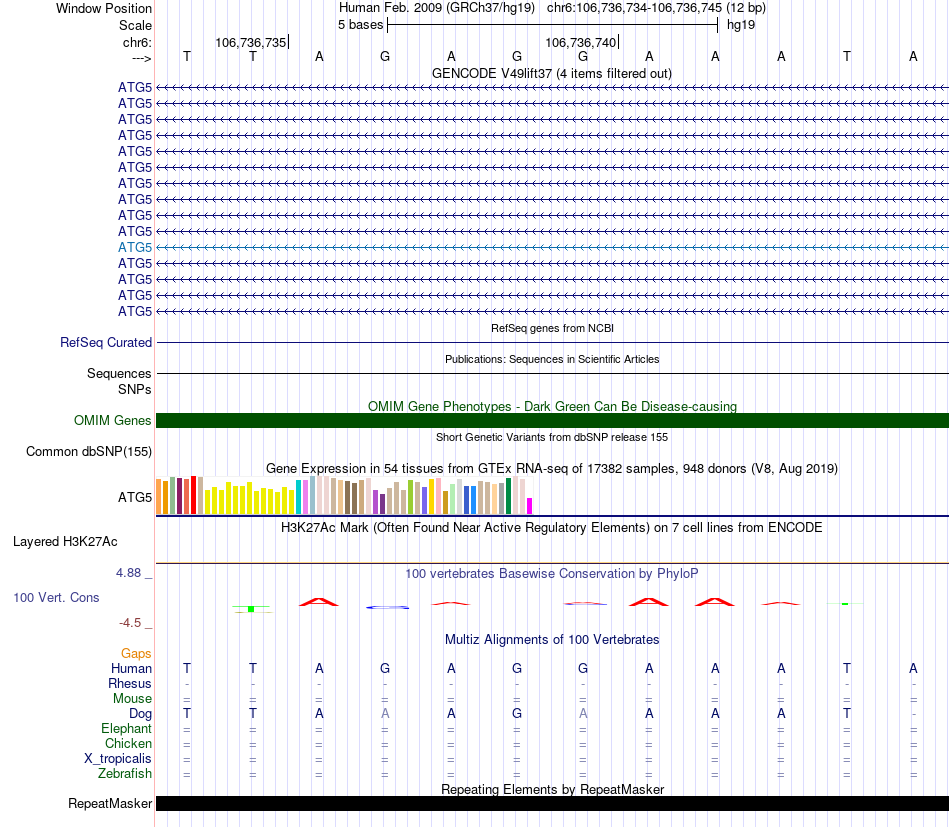The width and height of the screenshot is (950, 827).
Task: Select the Zebrafish species label
Action: 124,774
